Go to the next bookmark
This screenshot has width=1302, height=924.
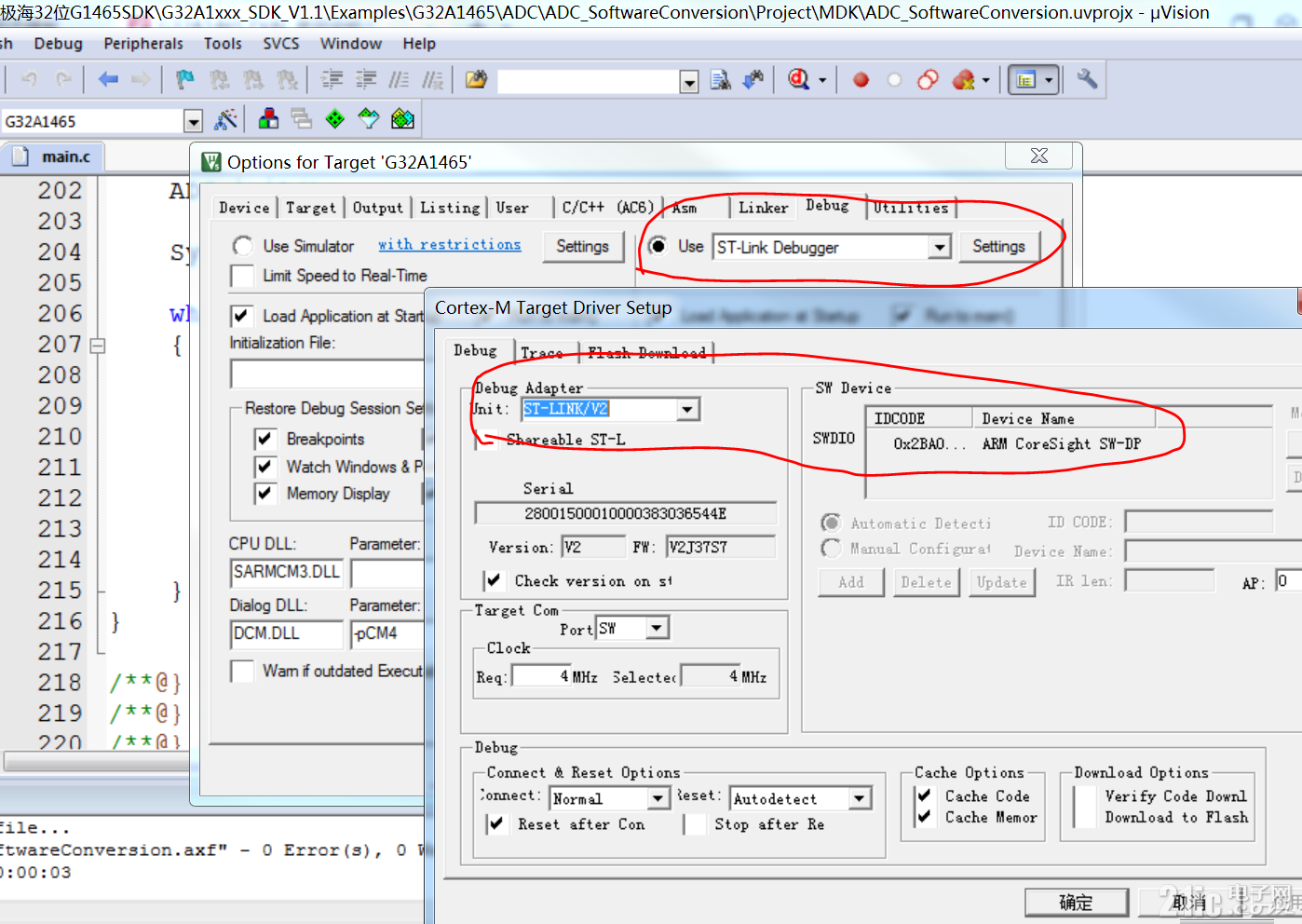253,80
